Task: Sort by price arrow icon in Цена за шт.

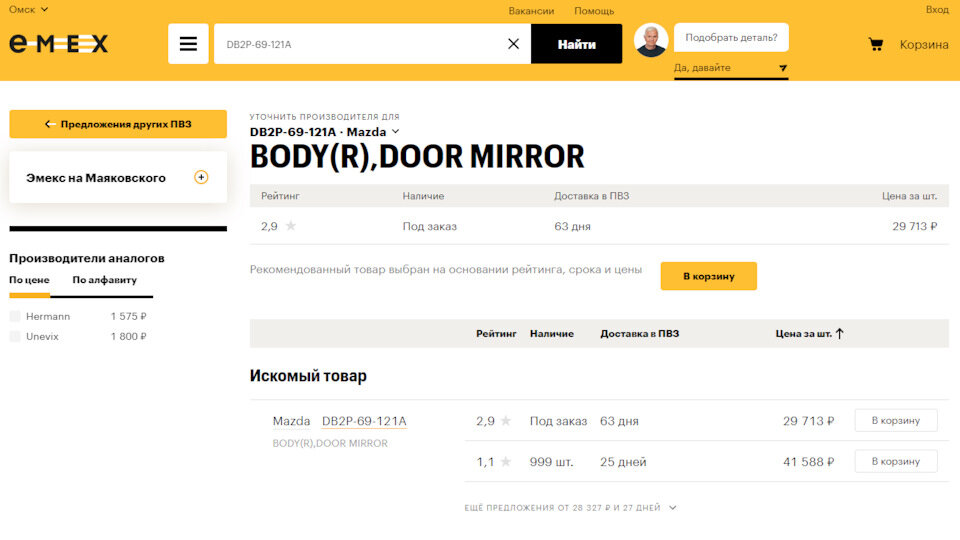Action: pyautogui.click(x=839, y=334)
